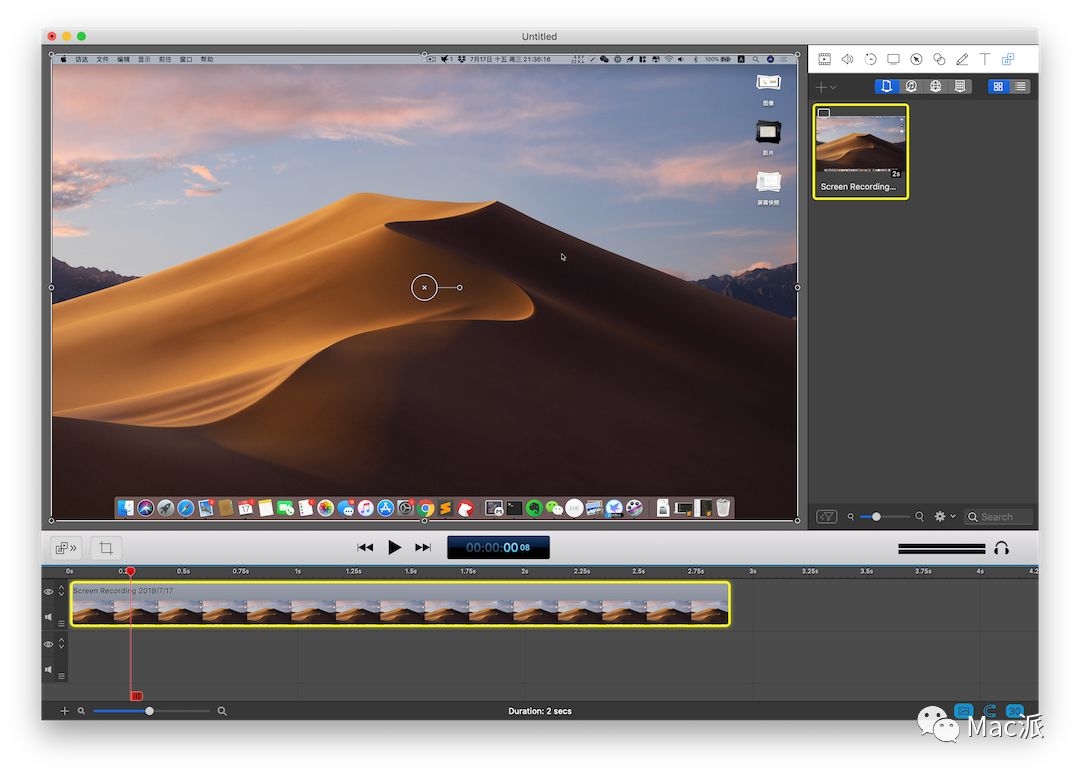Screen dimensions: 1080x775
Task: Click the 2s mark on timeline ruler
Action: [x=525, y=571]
